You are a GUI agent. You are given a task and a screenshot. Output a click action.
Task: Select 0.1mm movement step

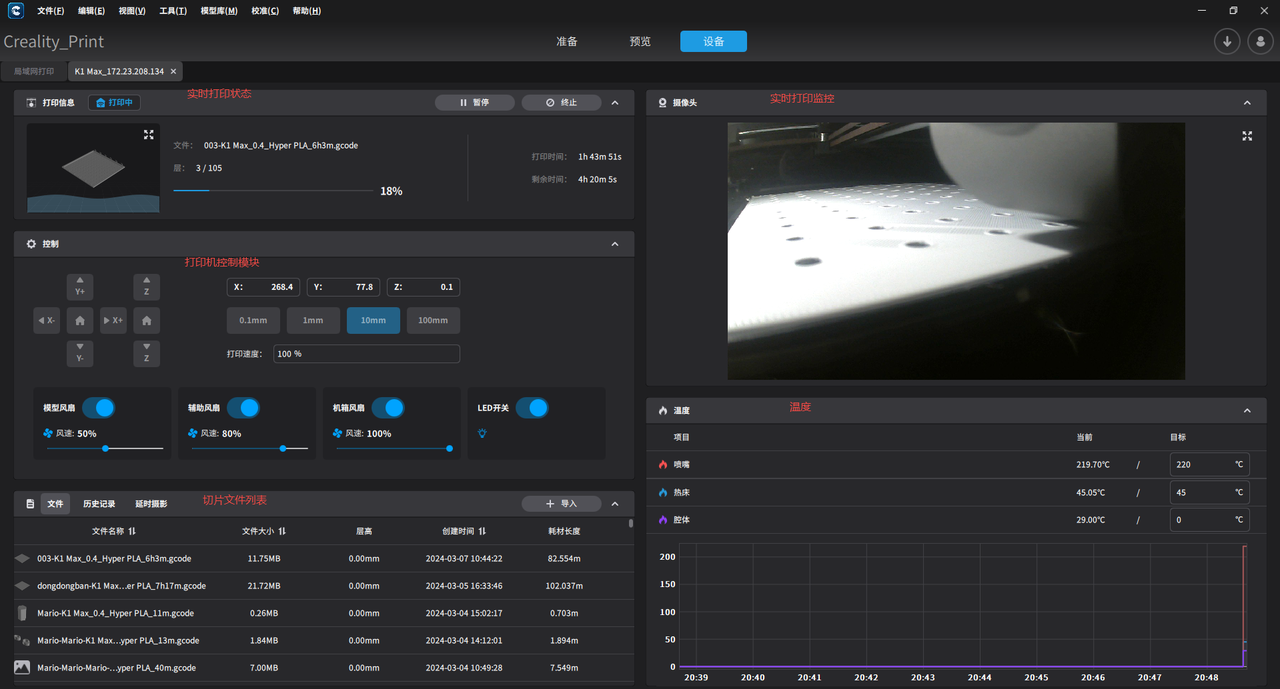253,320
